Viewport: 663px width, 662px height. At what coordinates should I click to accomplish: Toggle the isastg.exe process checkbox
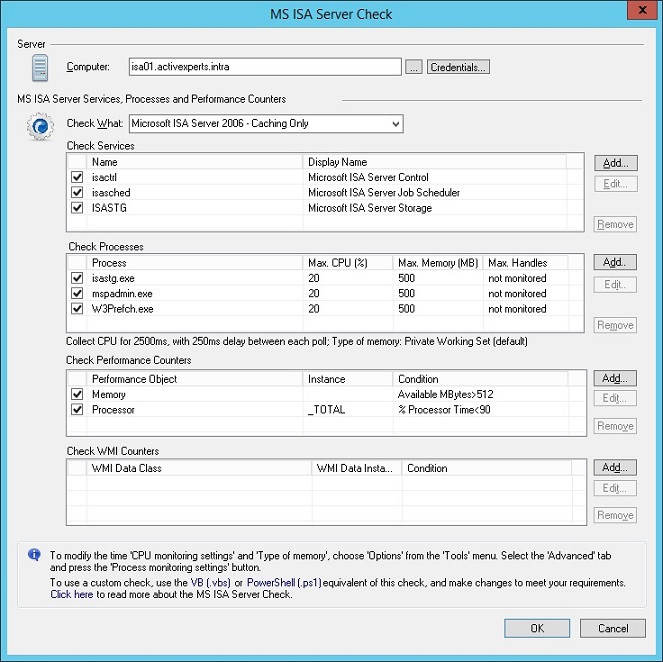pos(77,278)
